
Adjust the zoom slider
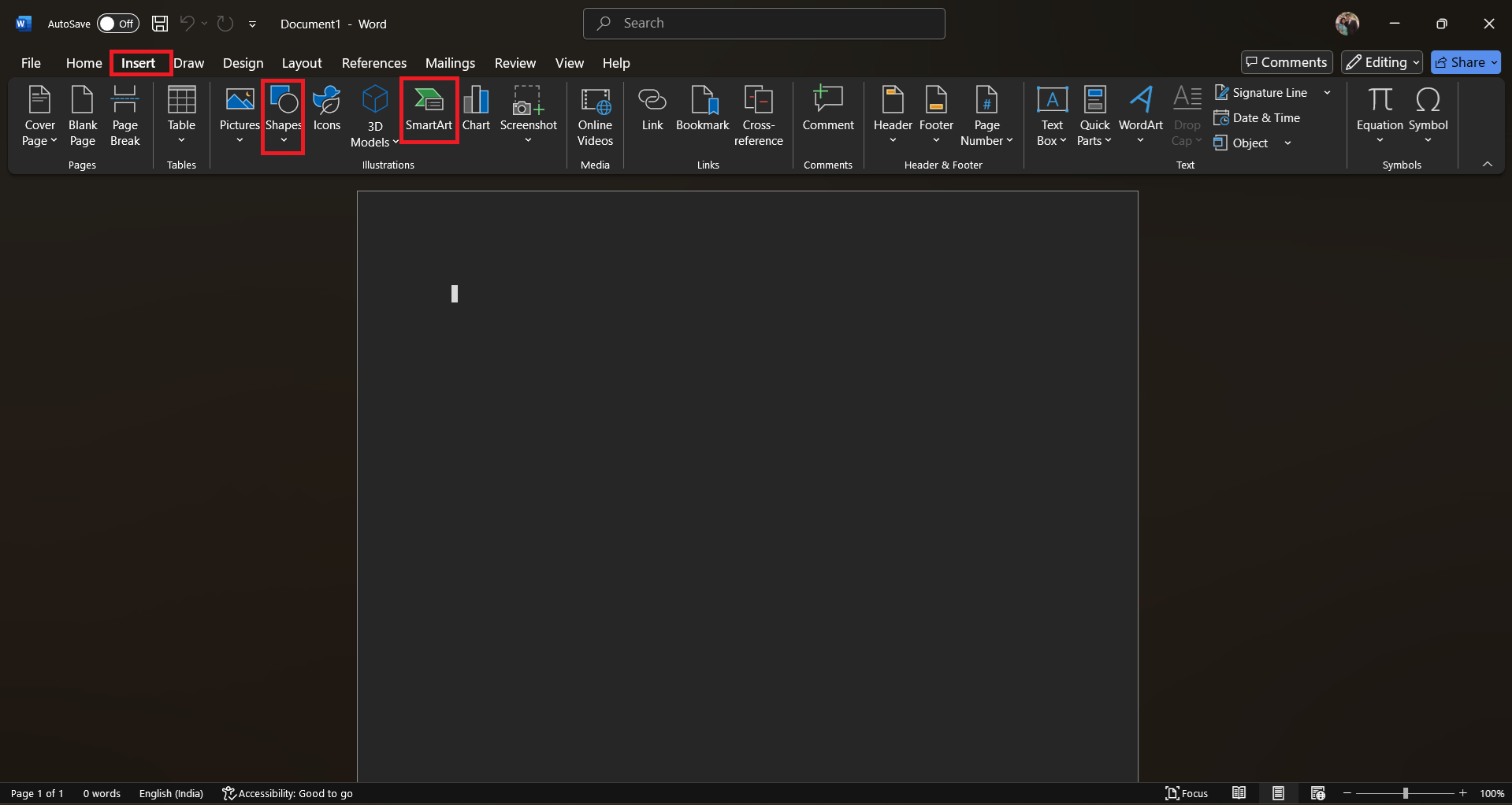1405,793
